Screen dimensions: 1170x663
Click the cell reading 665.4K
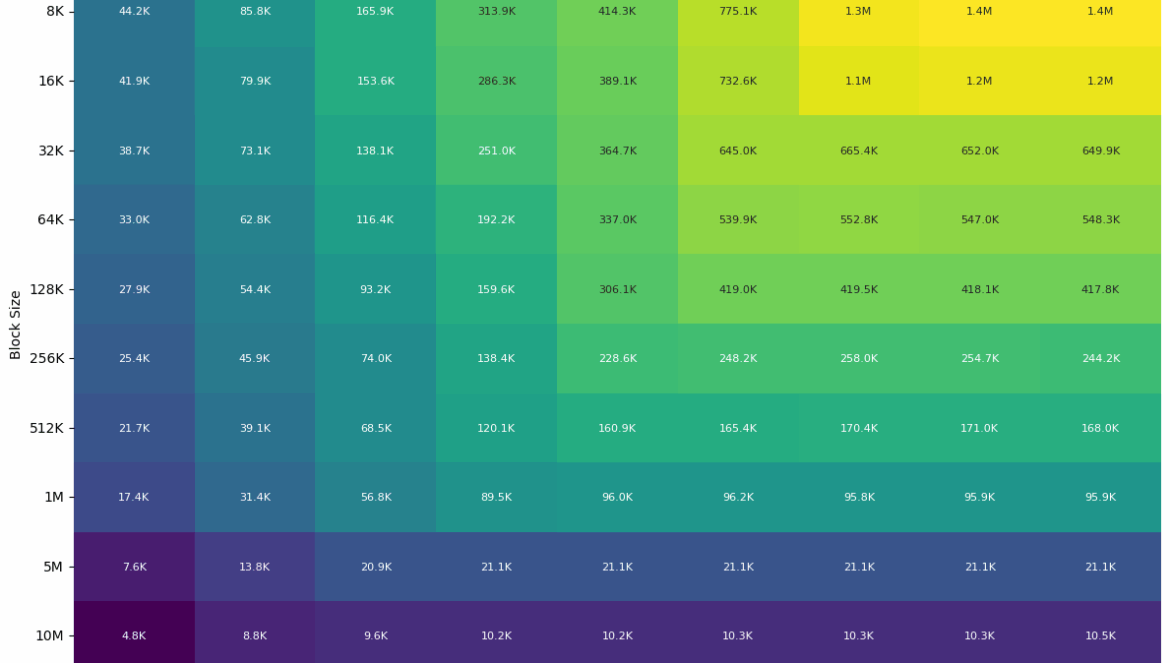[859, 151]
